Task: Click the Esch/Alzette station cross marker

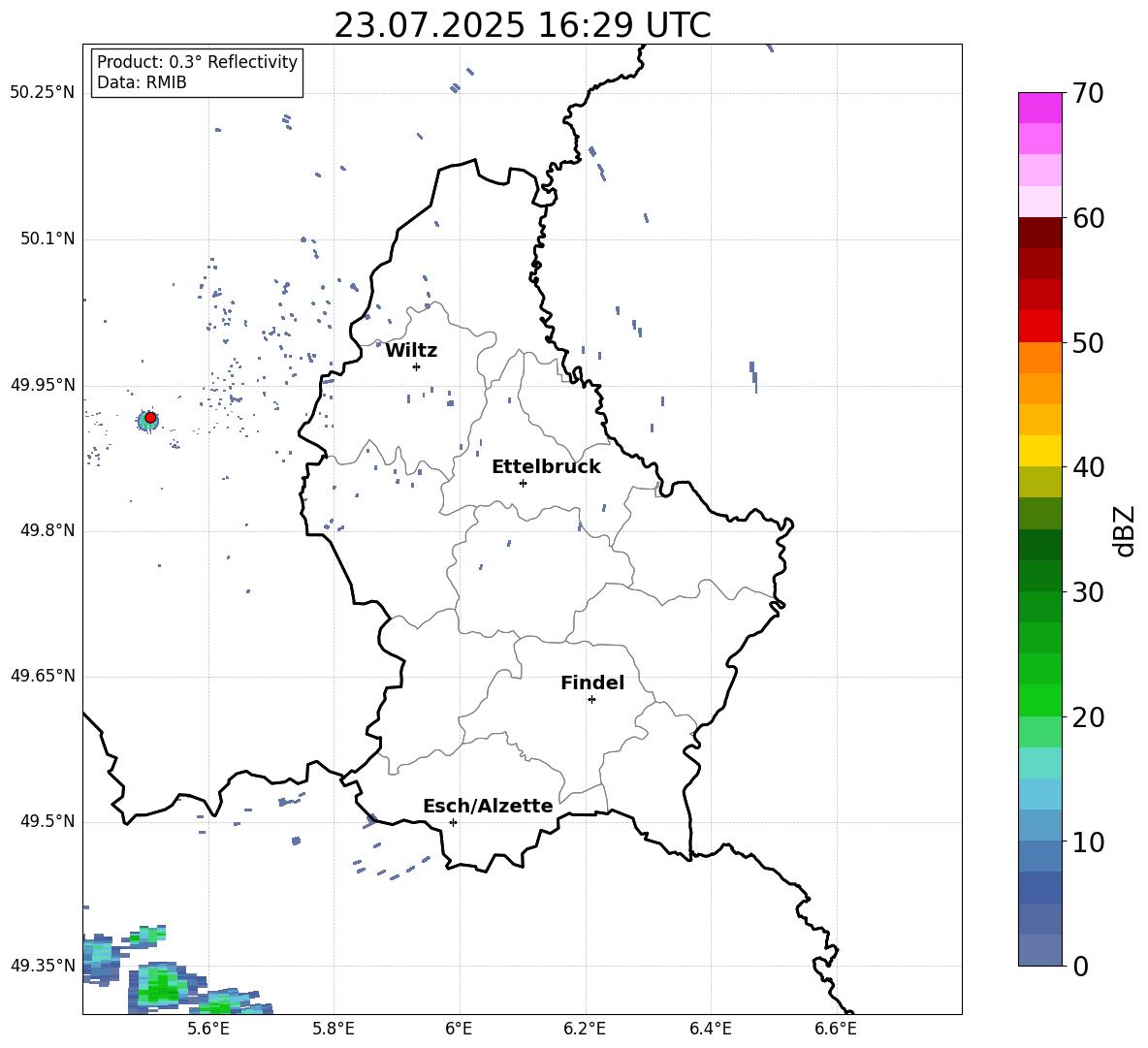Action: point(453,822)
